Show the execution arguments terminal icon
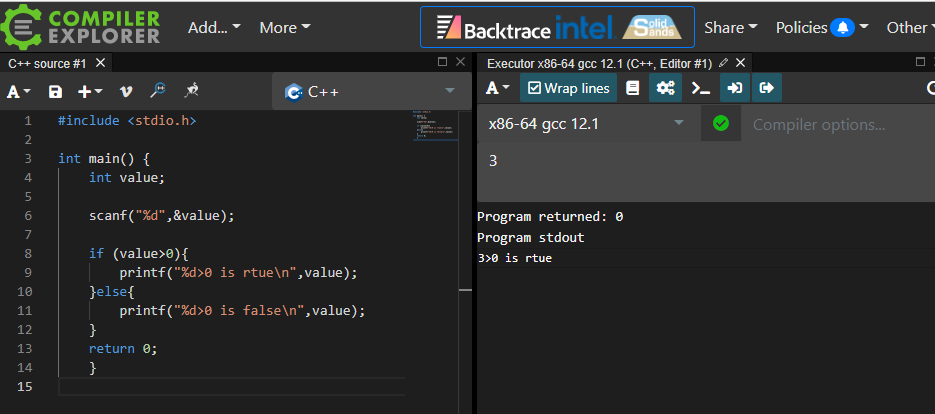 point(701,88)
